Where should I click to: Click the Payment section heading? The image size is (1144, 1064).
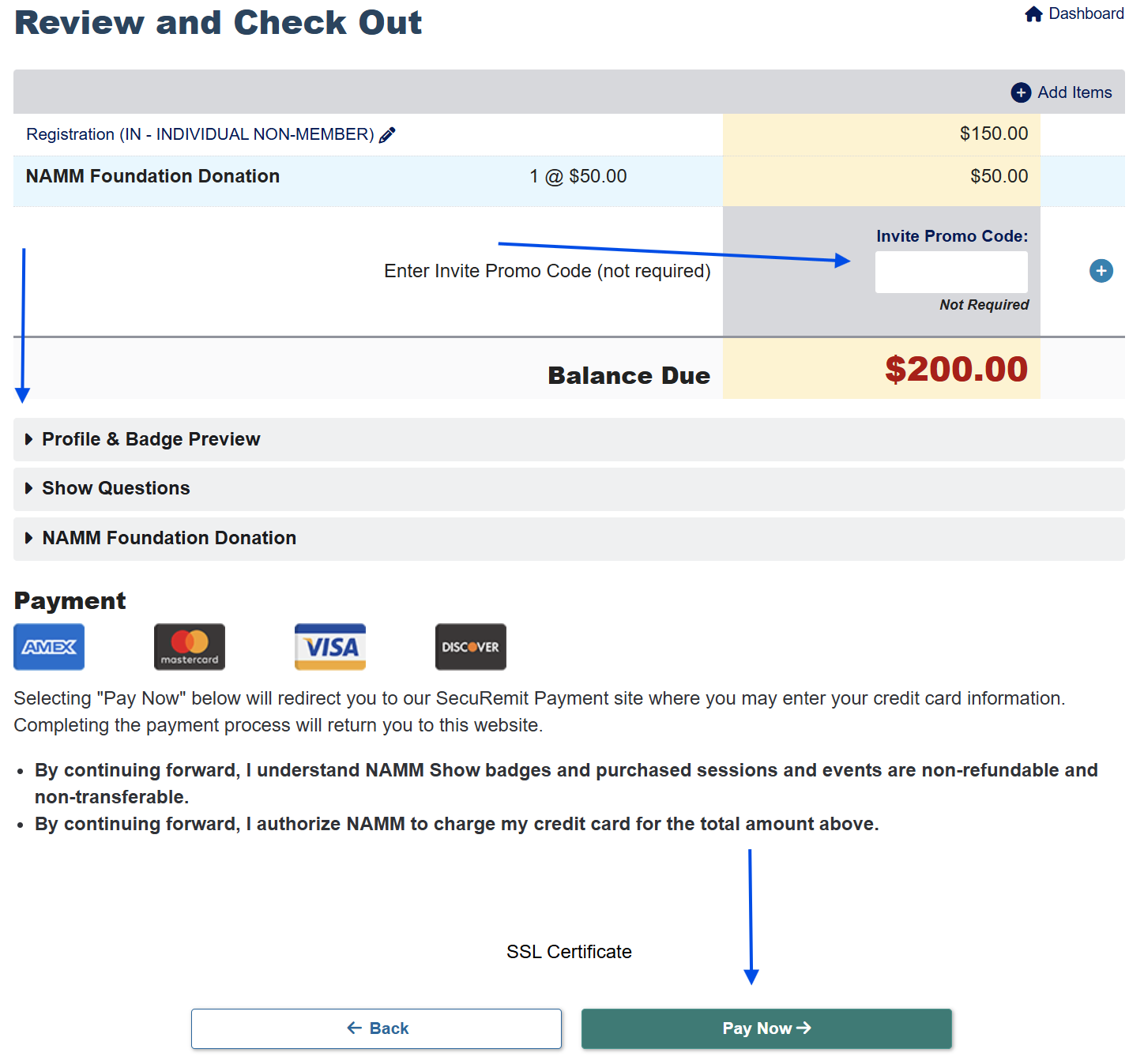coord(70,601)
